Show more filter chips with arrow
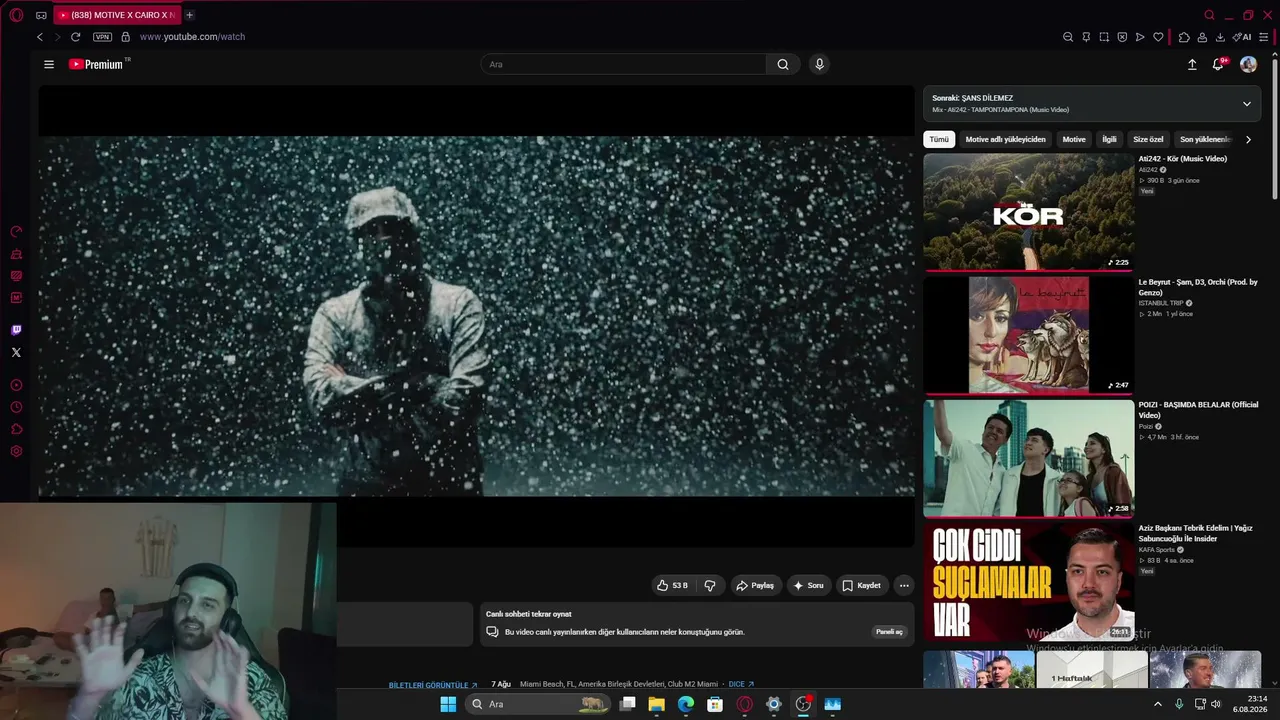 1248,140
